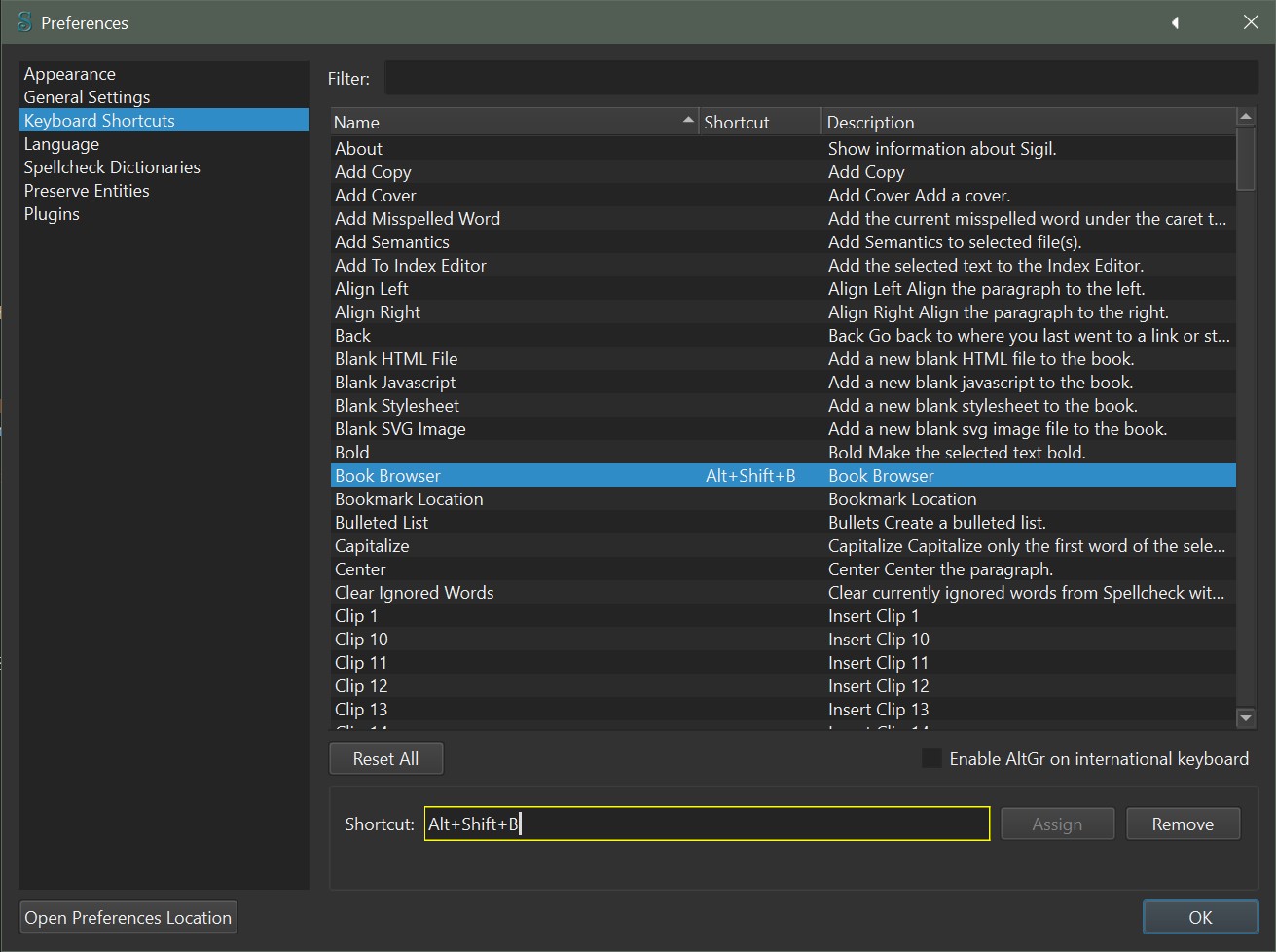Select the Add Cover row

tap(783, 196)
